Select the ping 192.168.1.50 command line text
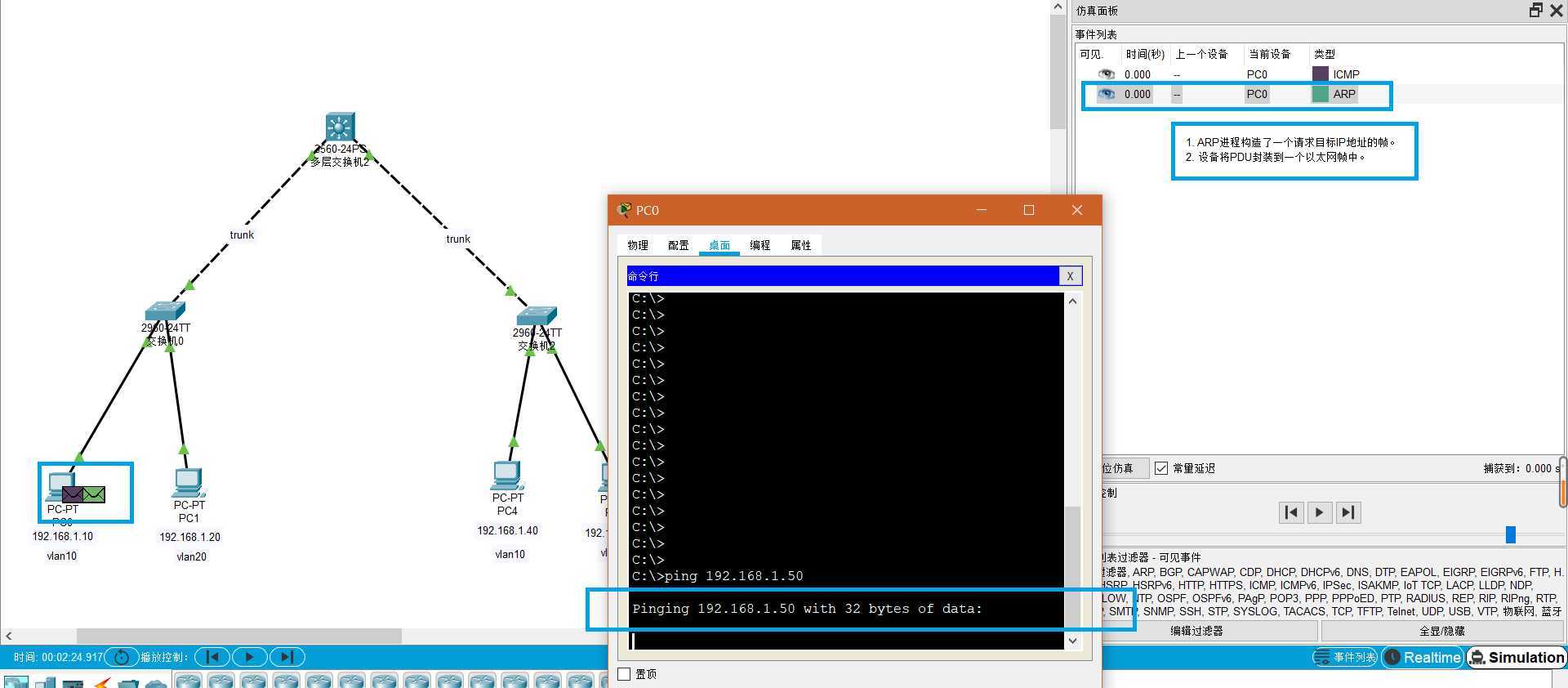 click(x=734, y=576)
